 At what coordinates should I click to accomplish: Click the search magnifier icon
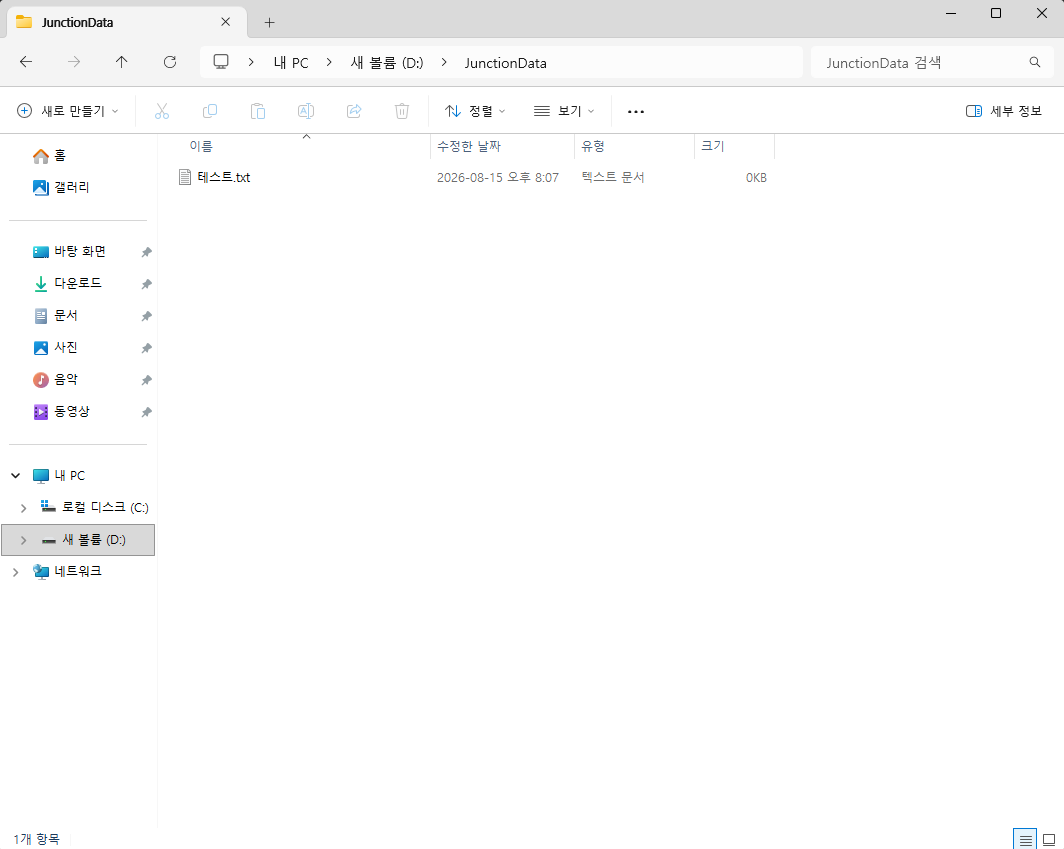(x=1035, y=62)
